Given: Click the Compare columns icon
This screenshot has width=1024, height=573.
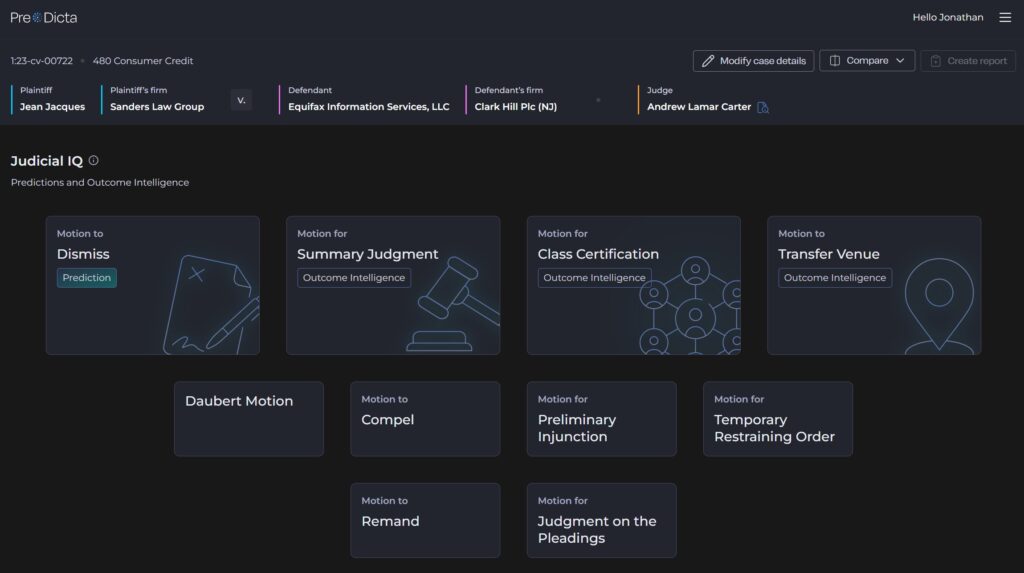Looking at the screenshot, I should point(835,61).
